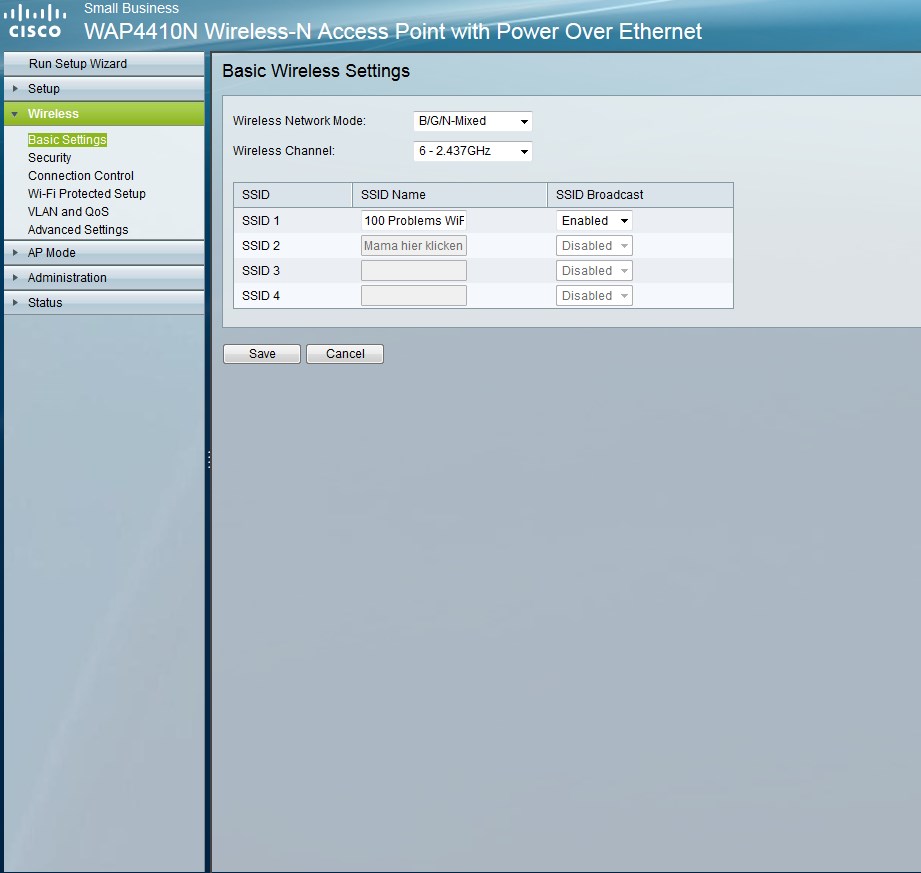This screenshot has width=921, height=873.
Task: Open Advanced Settings page
Action: pos(78,230)
